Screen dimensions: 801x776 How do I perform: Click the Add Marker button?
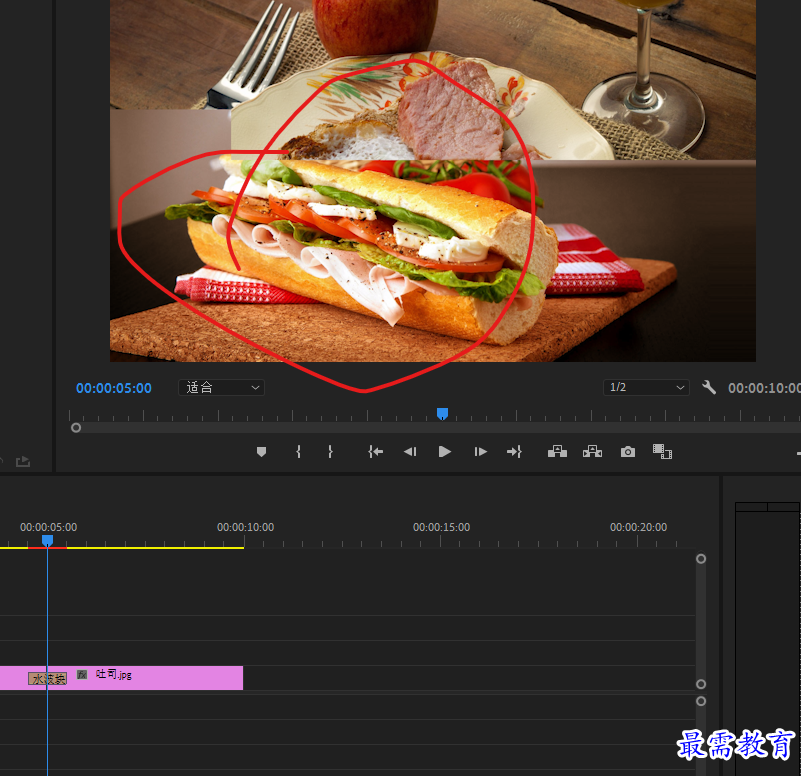point(261,452)
